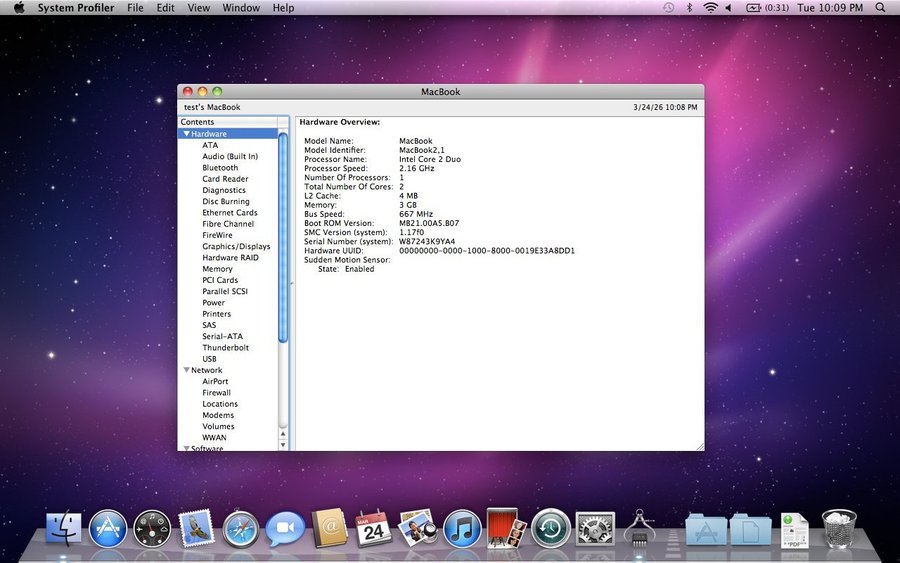Open the Trash in the Dock
The height and width of the screenshot is (563, 900).
point(839,528)
